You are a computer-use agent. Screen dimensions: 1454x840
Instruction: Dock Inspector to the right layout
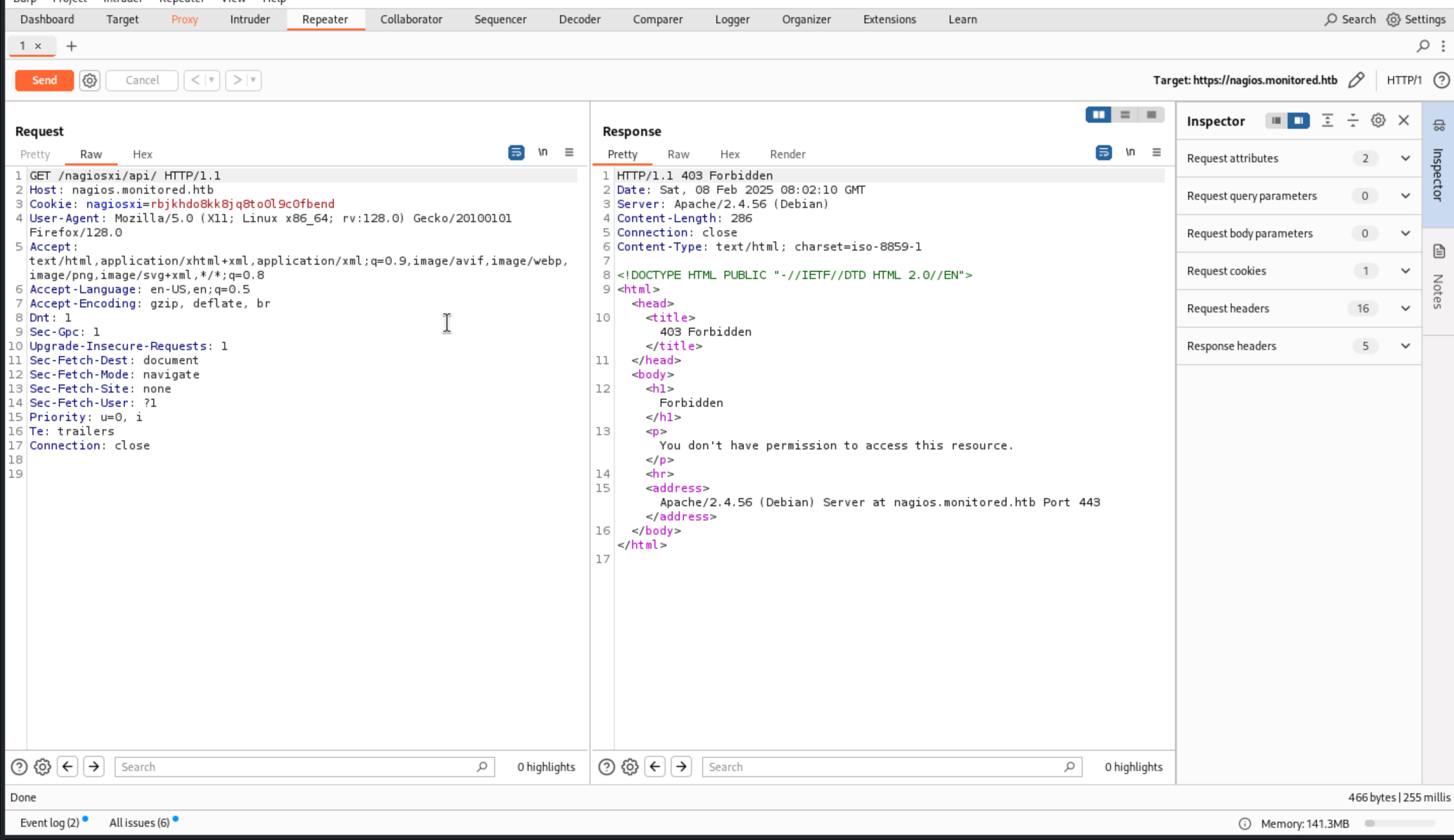1299,121
